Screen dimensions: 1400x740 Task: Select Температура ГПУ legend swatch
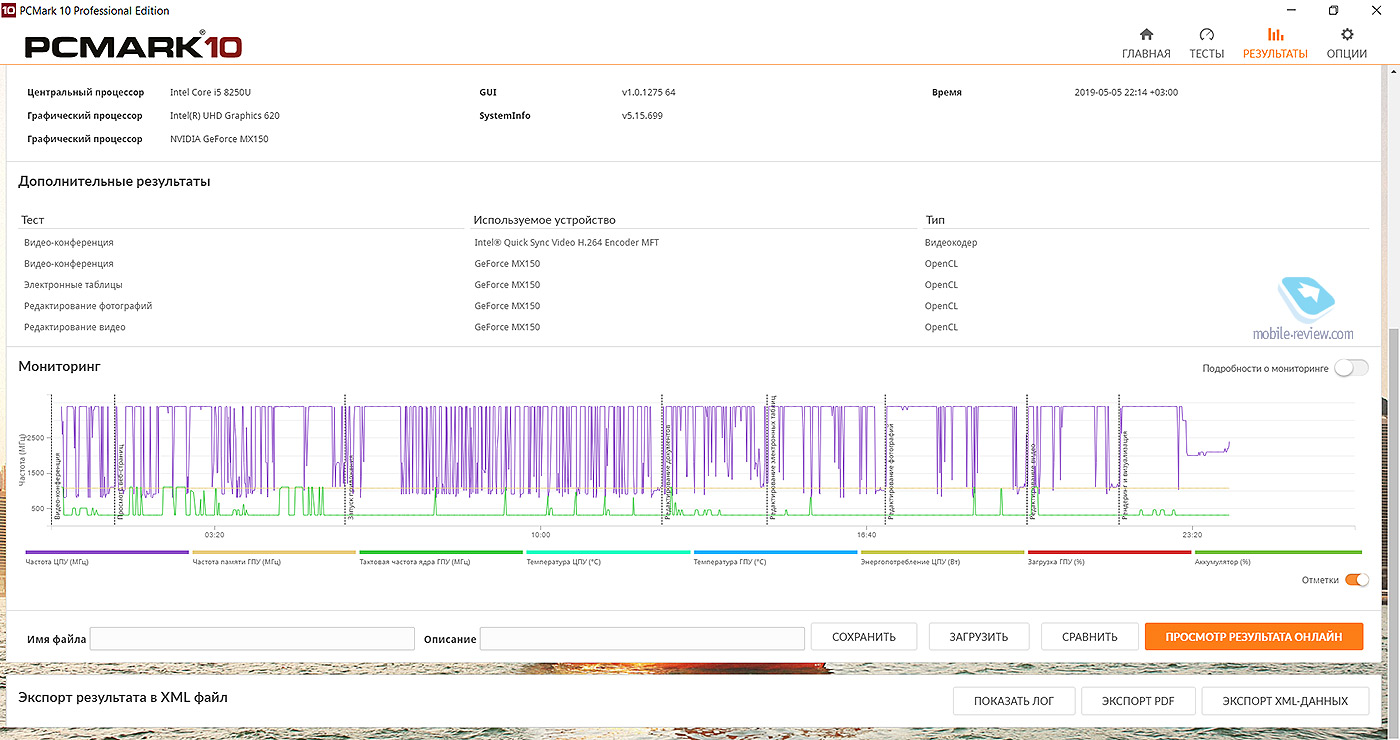[775, 552]
